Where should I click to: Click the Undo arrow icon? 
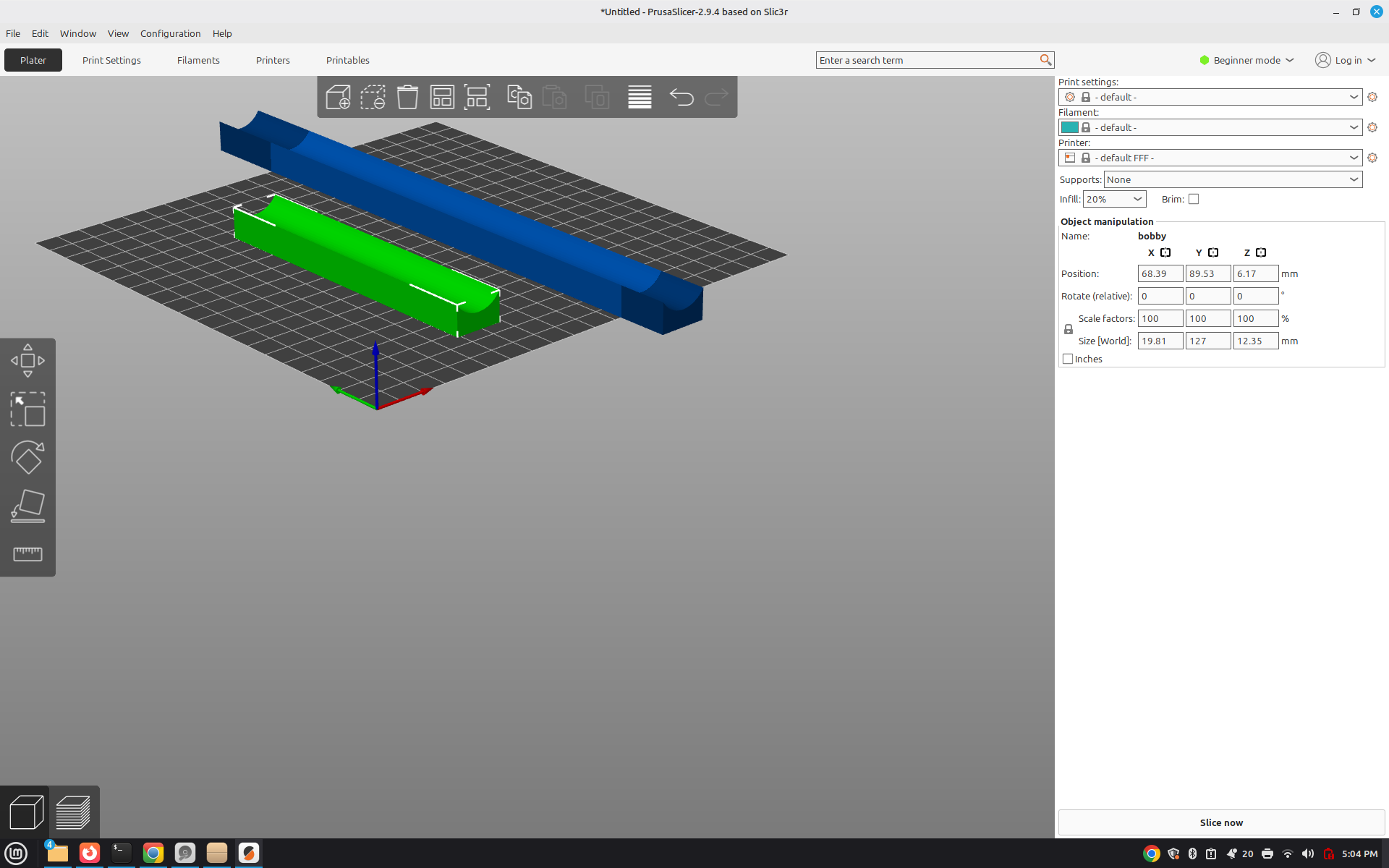681,97
